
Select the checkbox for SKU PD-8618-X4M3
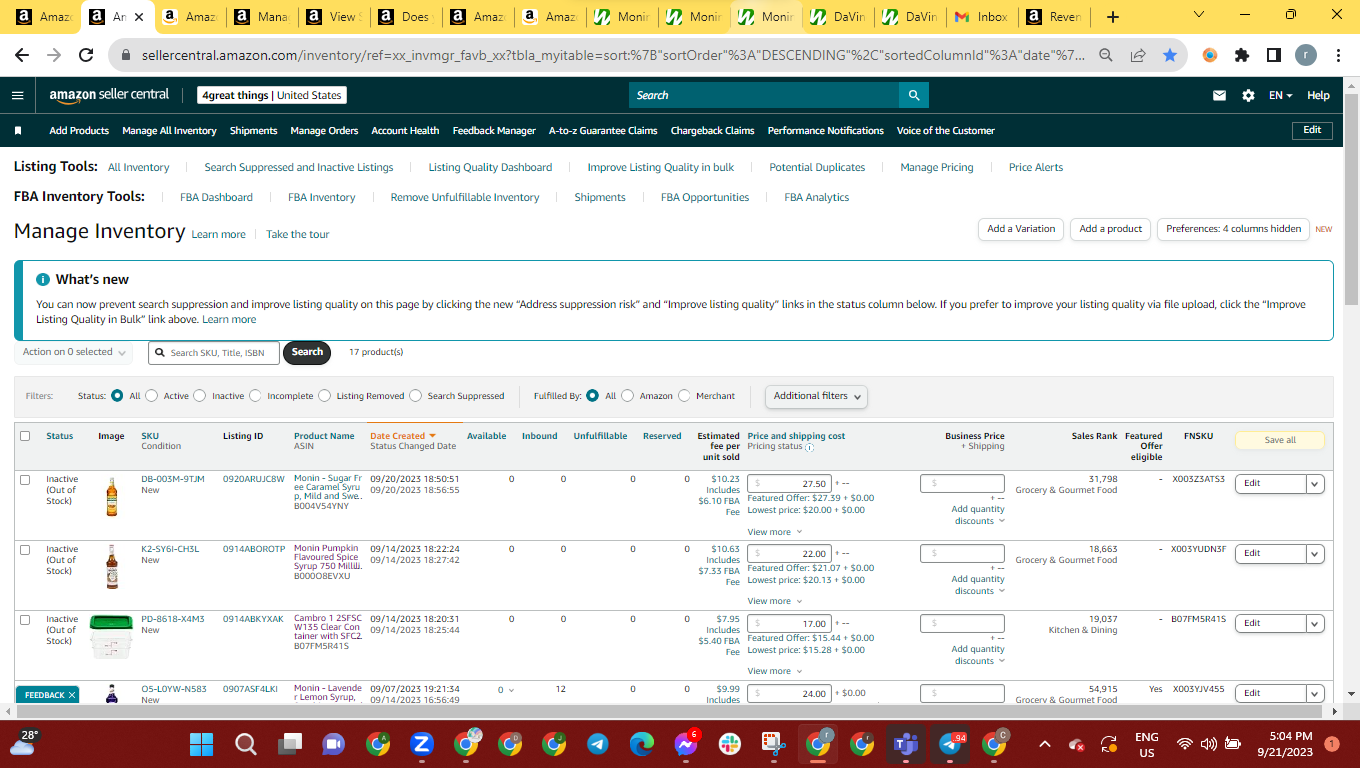coord(25,620)
